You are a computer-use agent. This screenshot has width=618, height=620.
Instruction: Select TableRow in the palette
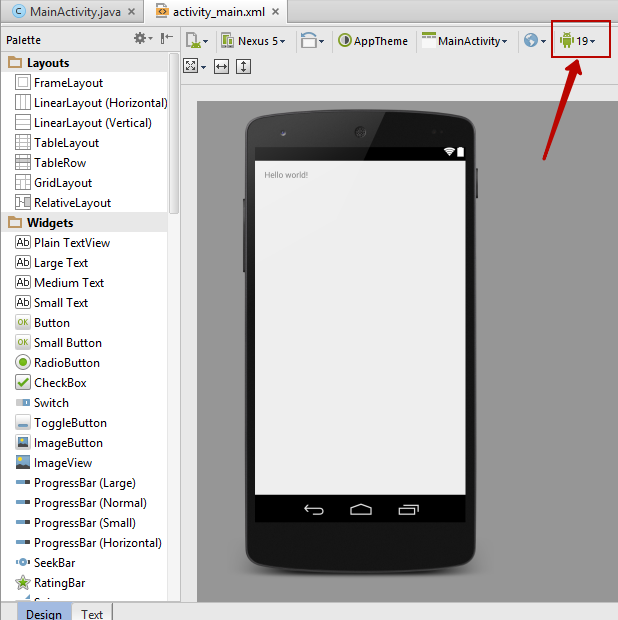[x=85, y=163]
